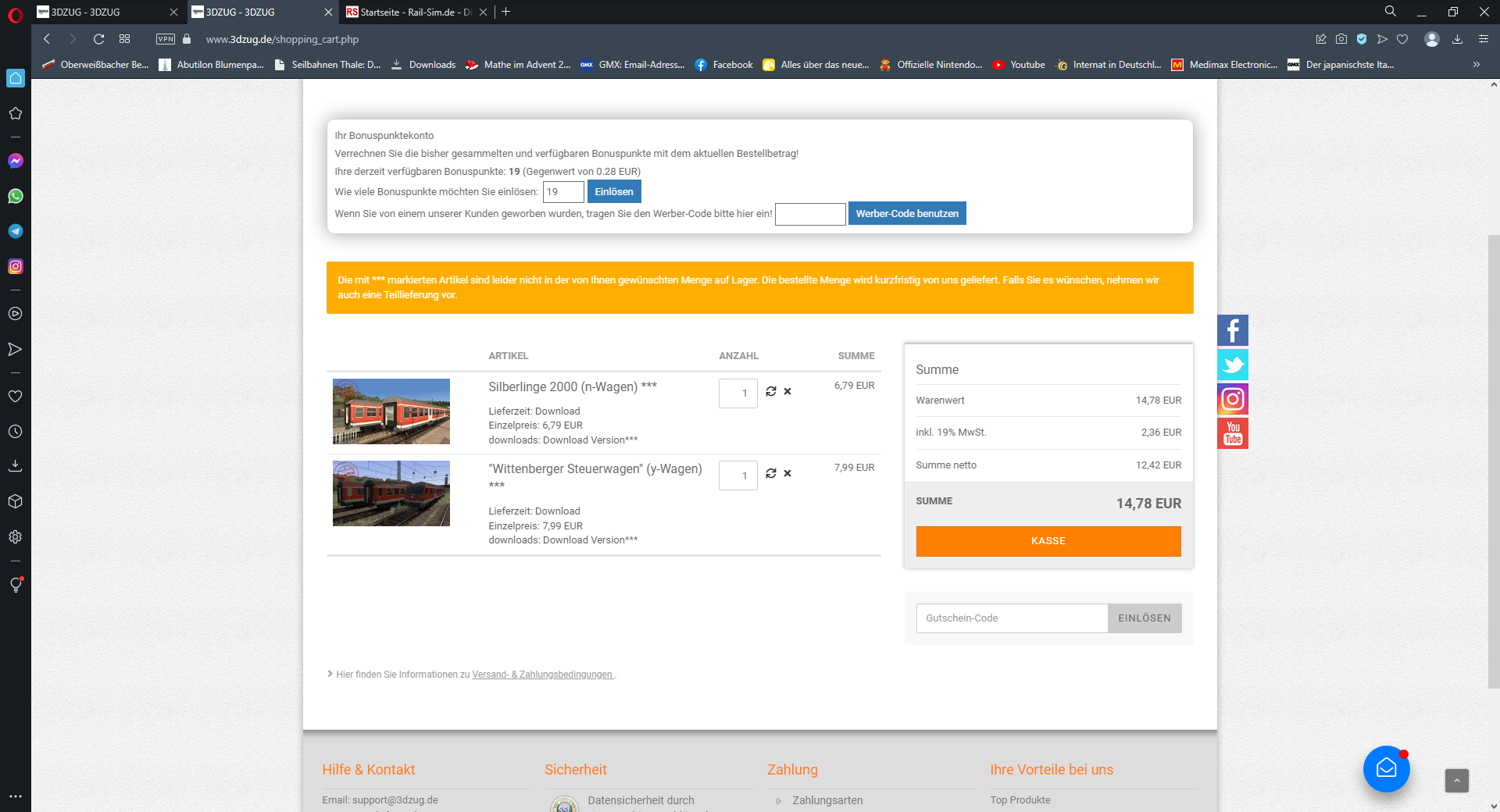Open the sidebar heart Pinboards icon

15,396
